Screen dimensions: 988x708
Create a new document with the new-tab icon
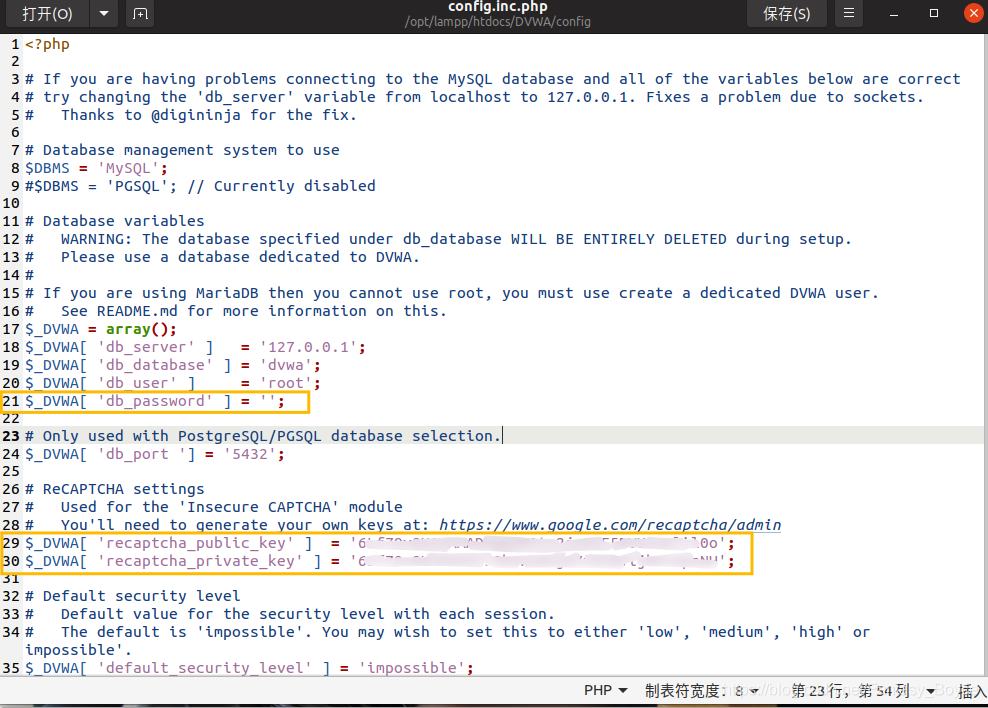click(141, 14)
